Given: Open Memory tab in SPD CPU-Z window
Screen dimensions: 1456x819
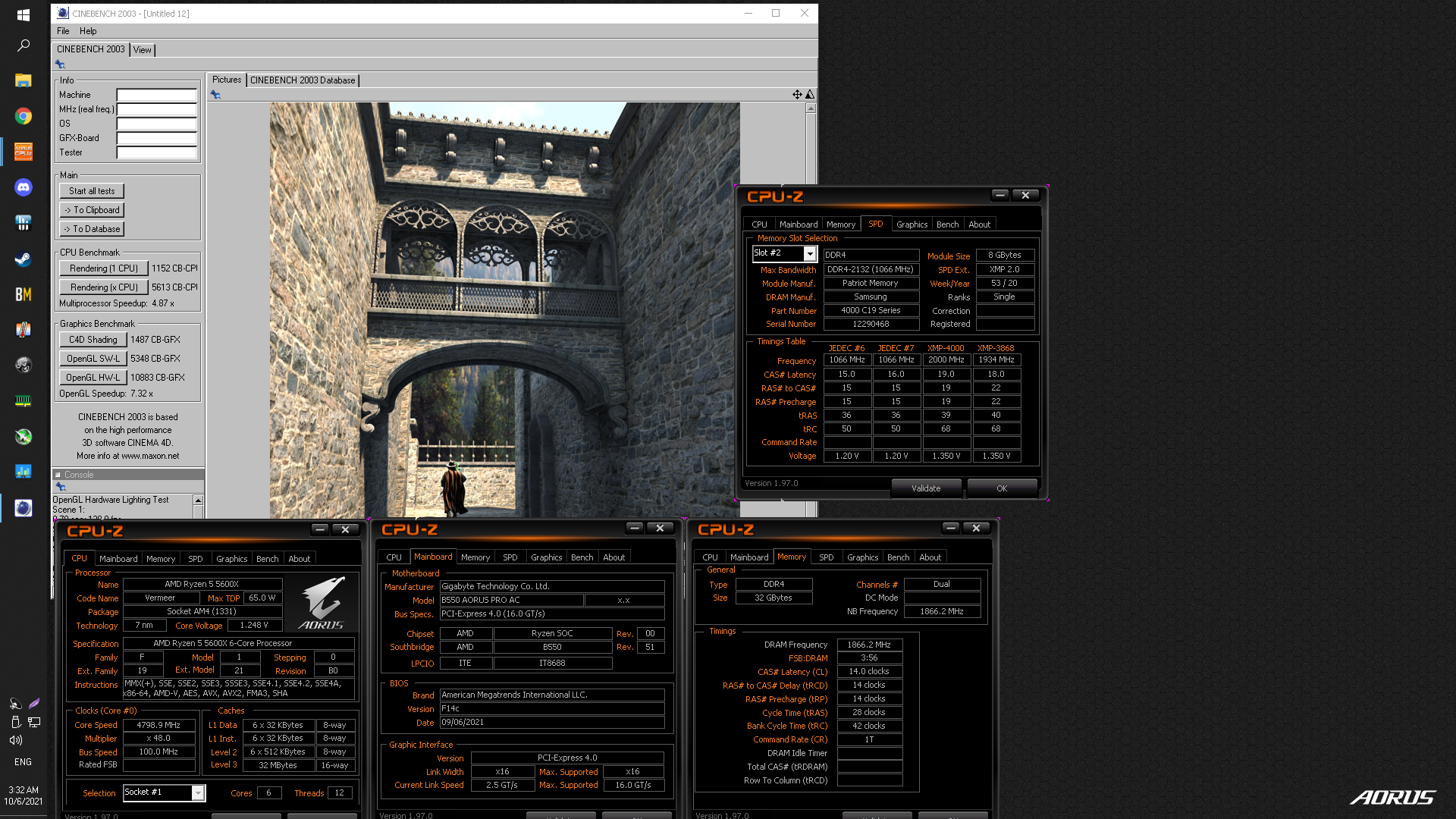Looking at the screenshot, I should (841, 224).
